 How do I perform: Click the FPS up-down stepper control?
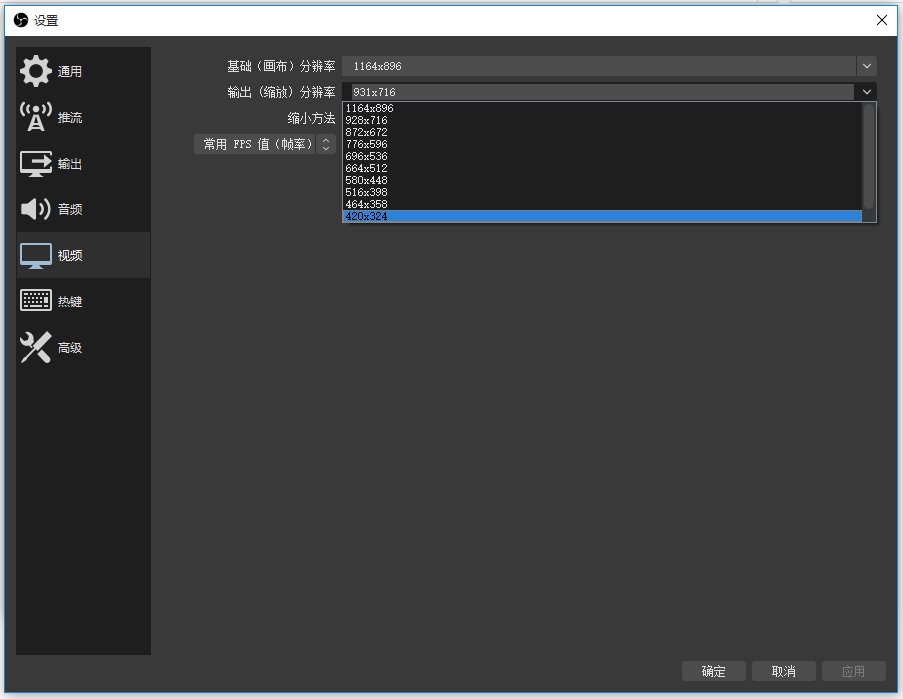(326, 144)
